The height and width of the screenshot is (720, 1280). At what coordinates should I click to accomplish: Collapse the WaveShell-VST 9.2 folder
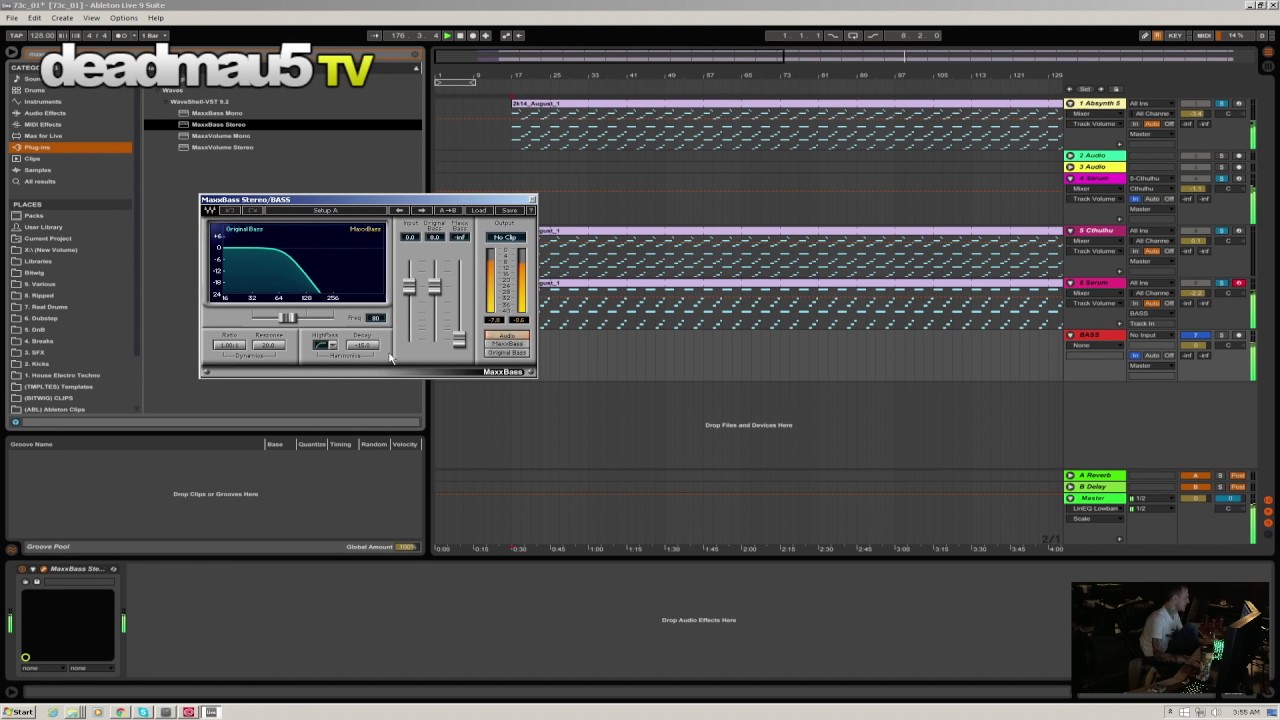[166, 102]
